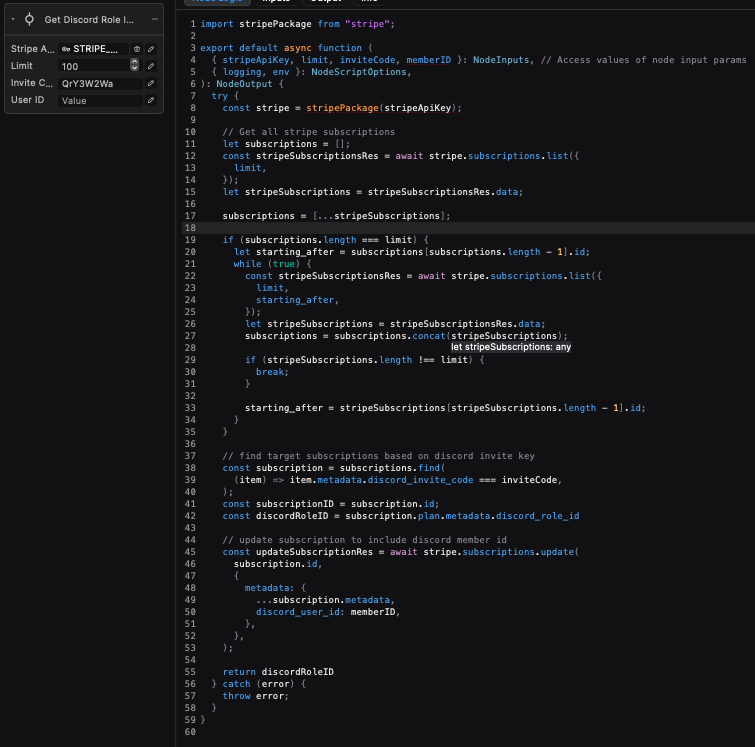Click the "try" keyword on line 7
This screenshot has height=747, width=755.
pos(220,96)
